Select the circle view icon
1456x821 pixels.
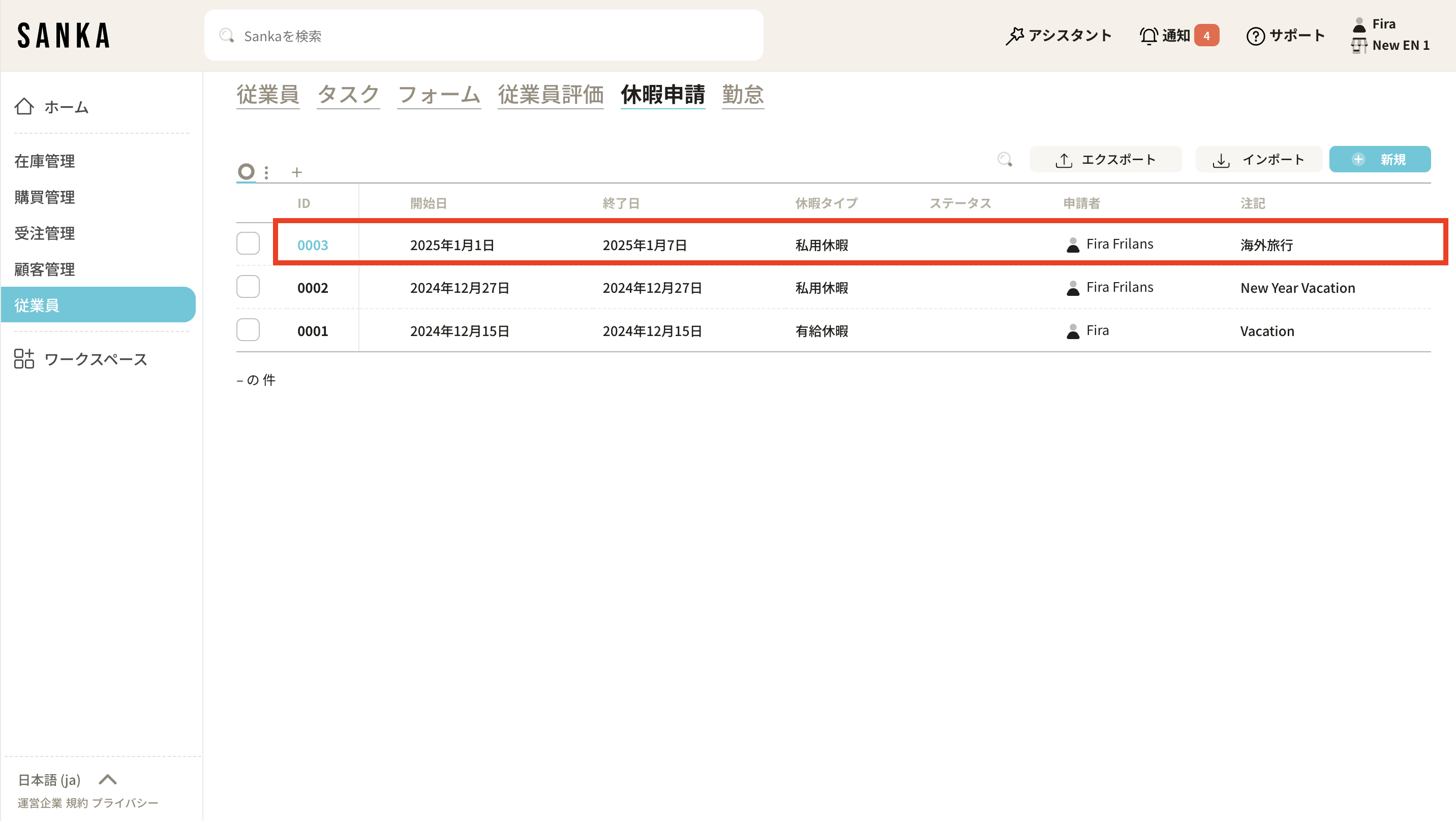[x=246, y=171]
